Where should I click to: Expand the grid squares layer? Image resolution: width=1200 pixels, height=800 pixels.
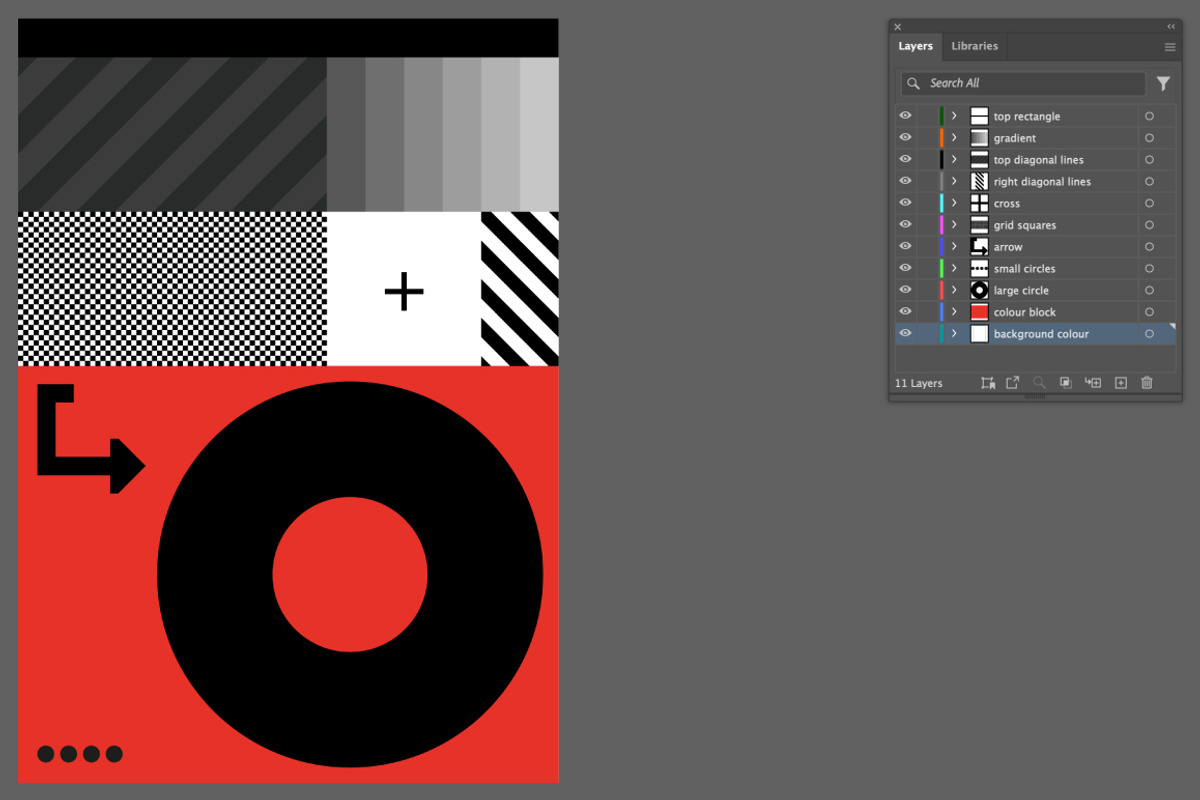(x=954, y=225)
